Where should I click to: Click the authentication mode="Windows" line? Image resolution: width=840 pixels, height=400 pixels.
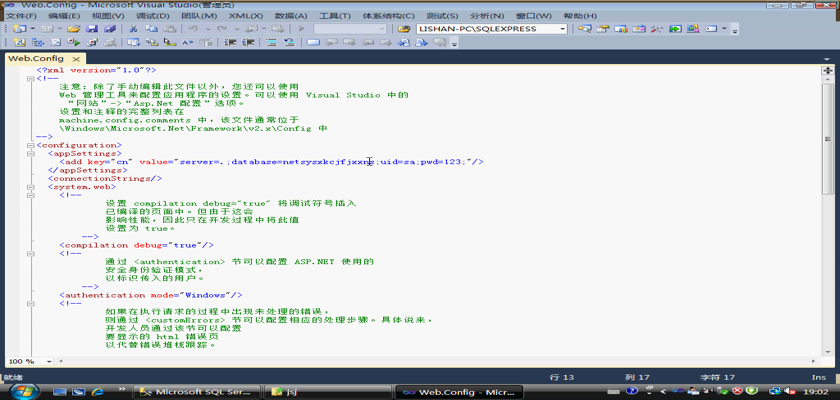click(151, 295)
